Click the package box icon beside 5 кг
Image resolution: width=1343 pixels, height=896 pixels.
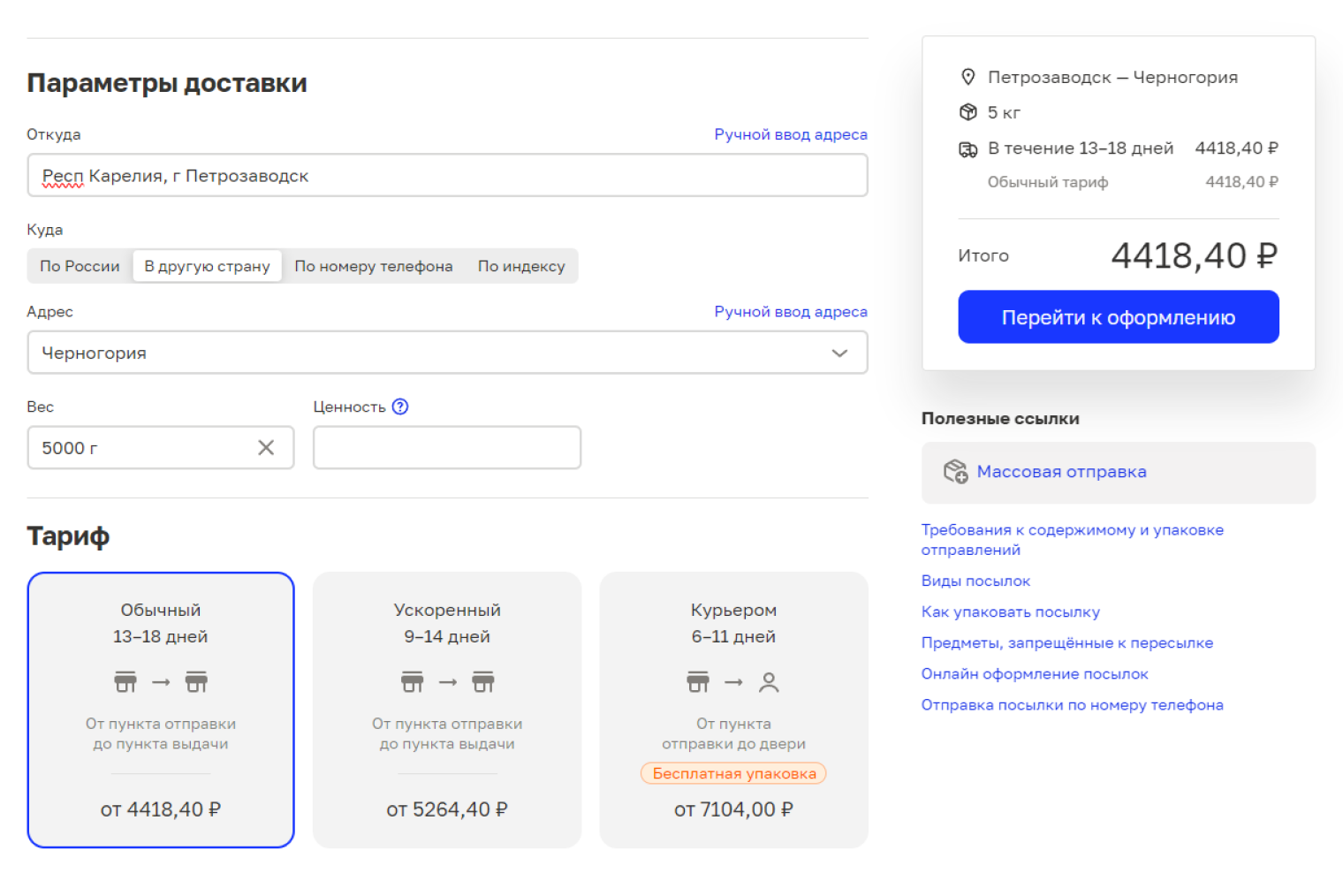pos(968,112)
